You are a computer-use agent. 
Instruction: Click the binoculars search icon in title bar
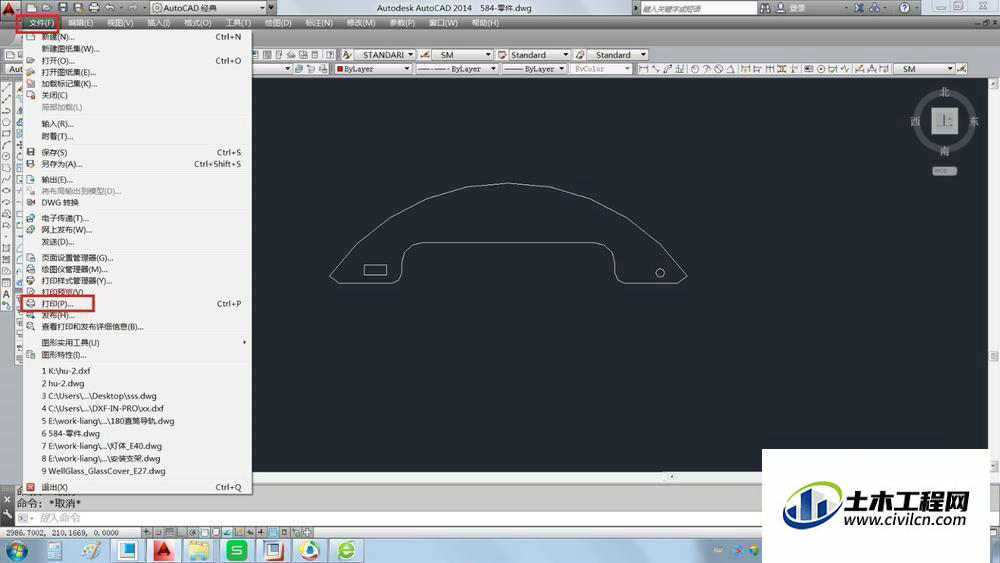point(765,8)
